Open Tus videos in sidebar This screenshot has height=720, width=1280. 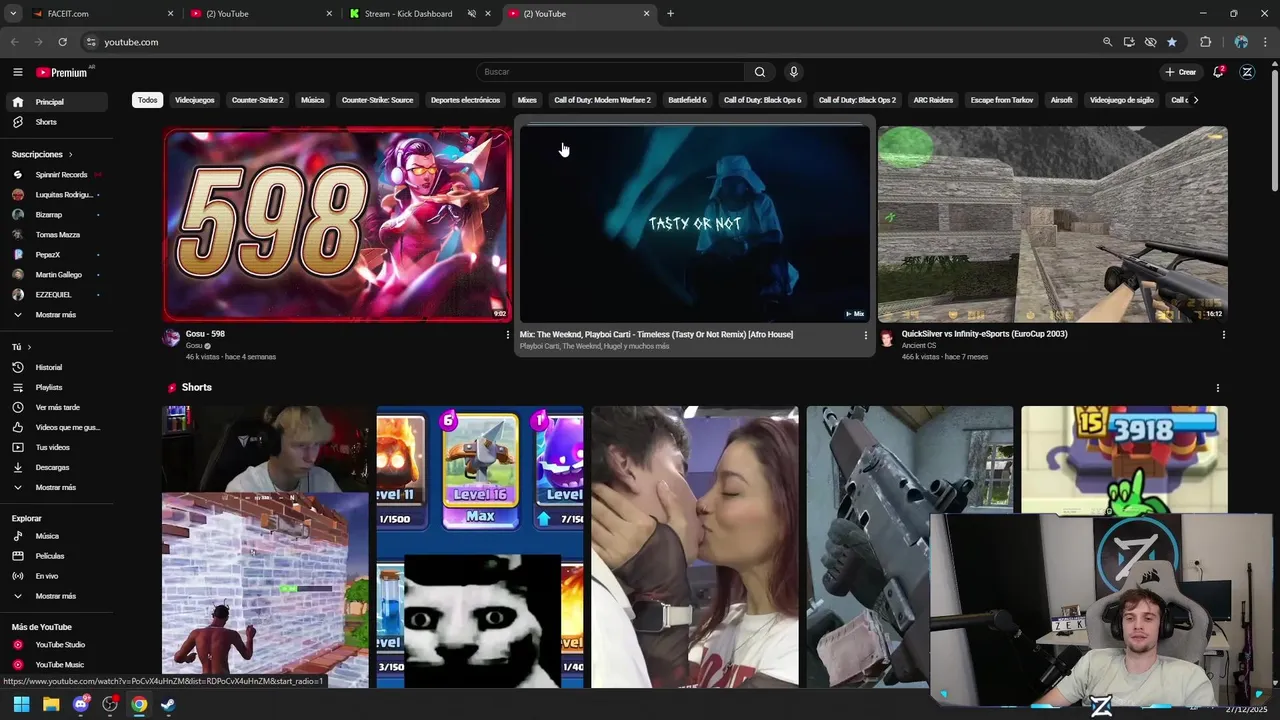click(x=55, y=447)
